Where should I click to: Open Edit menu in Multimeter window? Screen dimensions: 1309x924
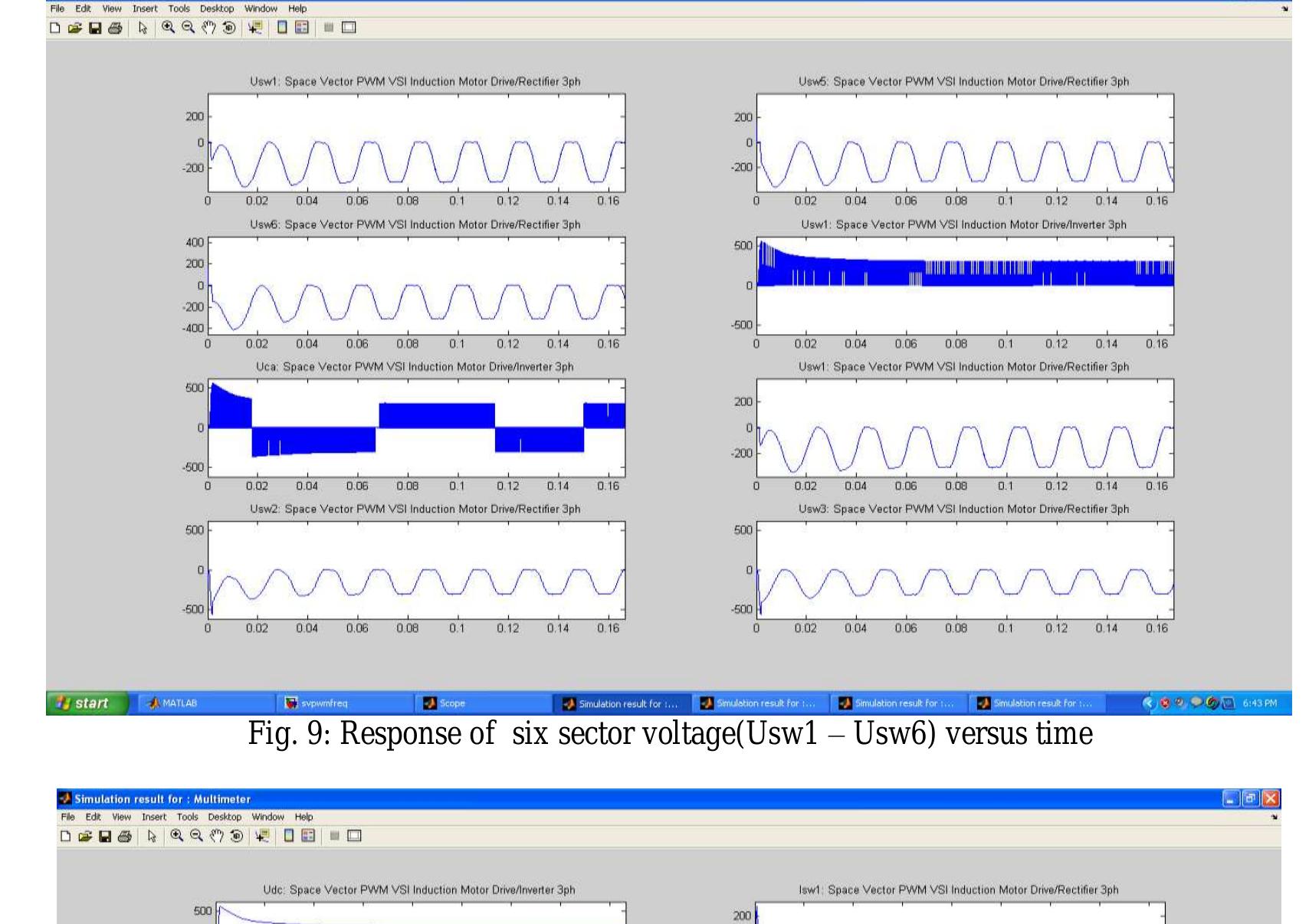point(93,818)
